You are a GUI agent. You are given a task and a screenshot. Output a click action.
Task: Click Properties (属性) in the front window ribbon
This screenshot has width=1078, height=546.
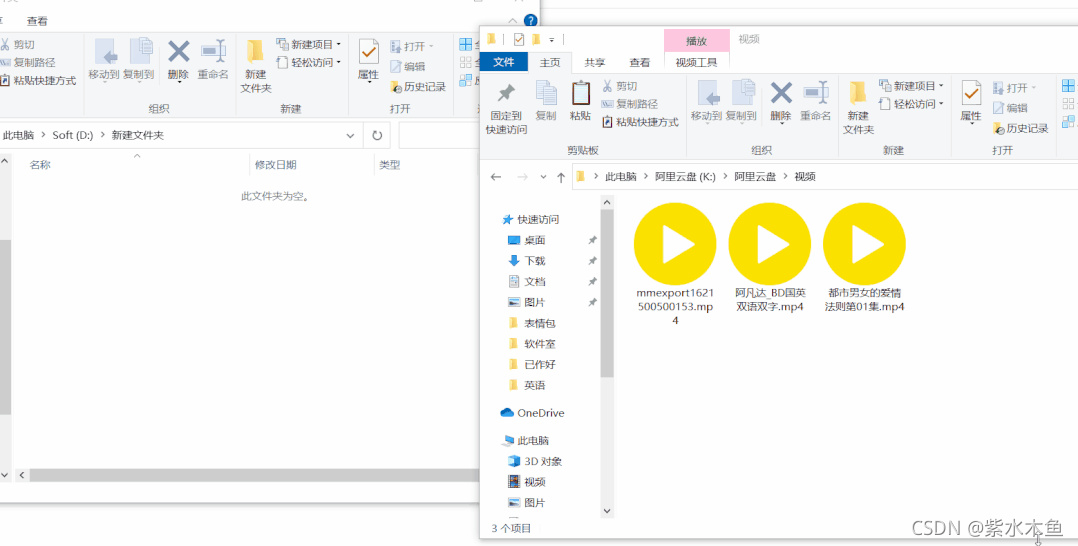coord(971,103)
